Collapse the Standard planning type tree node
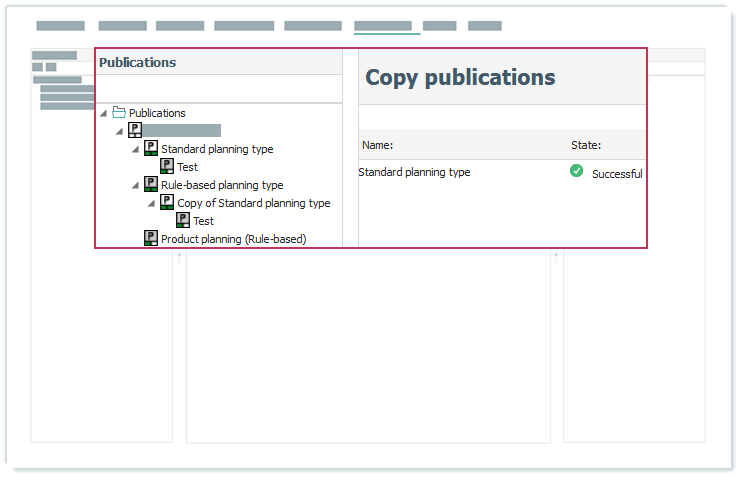 click(136, 149)
